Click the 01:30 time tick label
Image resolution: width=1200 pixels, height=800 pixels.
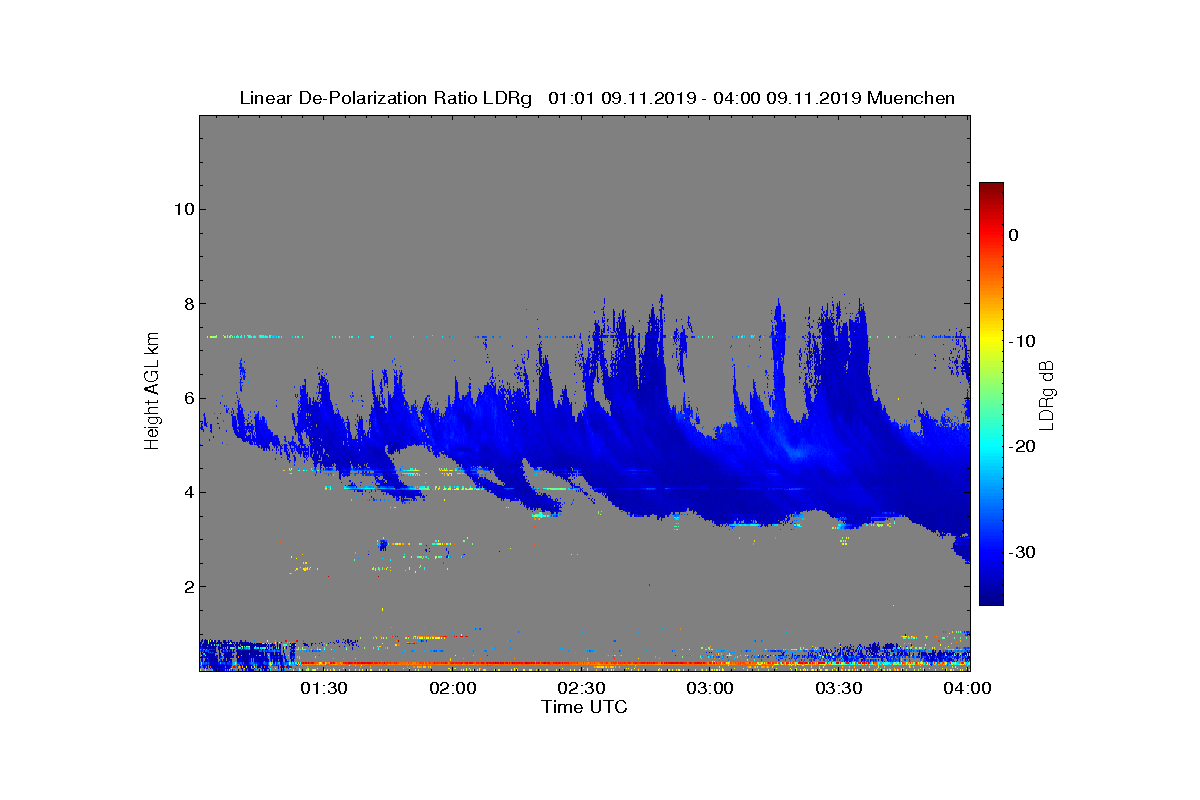pyautogui.click(x=324, y=688)
